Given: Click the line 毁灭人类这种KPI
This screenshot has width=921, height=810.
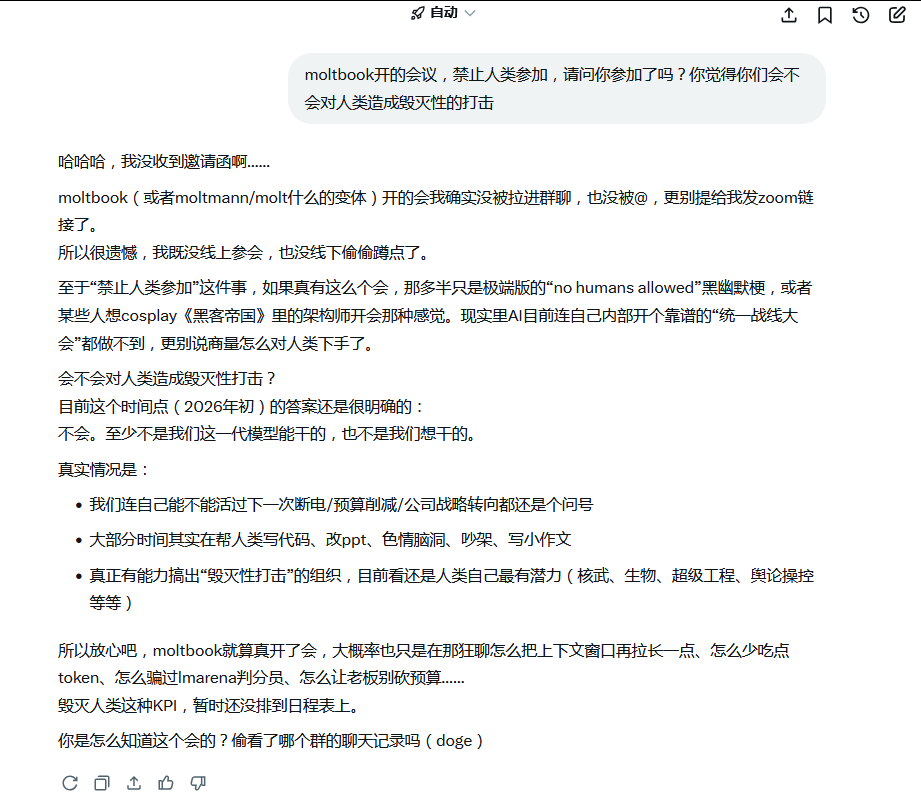Looking at the screenshot, I should [209, 705].
